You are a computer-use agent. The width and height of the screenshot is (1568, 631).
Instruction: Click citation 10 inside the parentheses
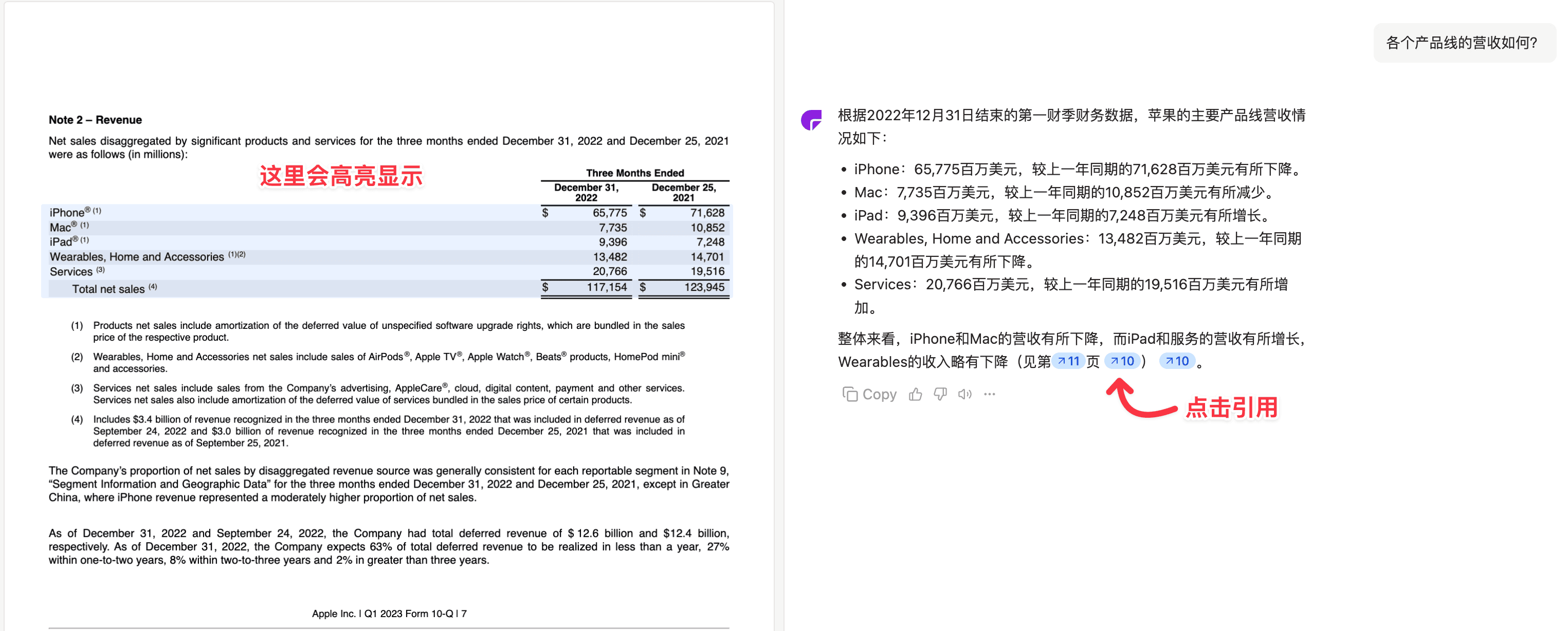pyautogui.click(x=1122, y=361)
